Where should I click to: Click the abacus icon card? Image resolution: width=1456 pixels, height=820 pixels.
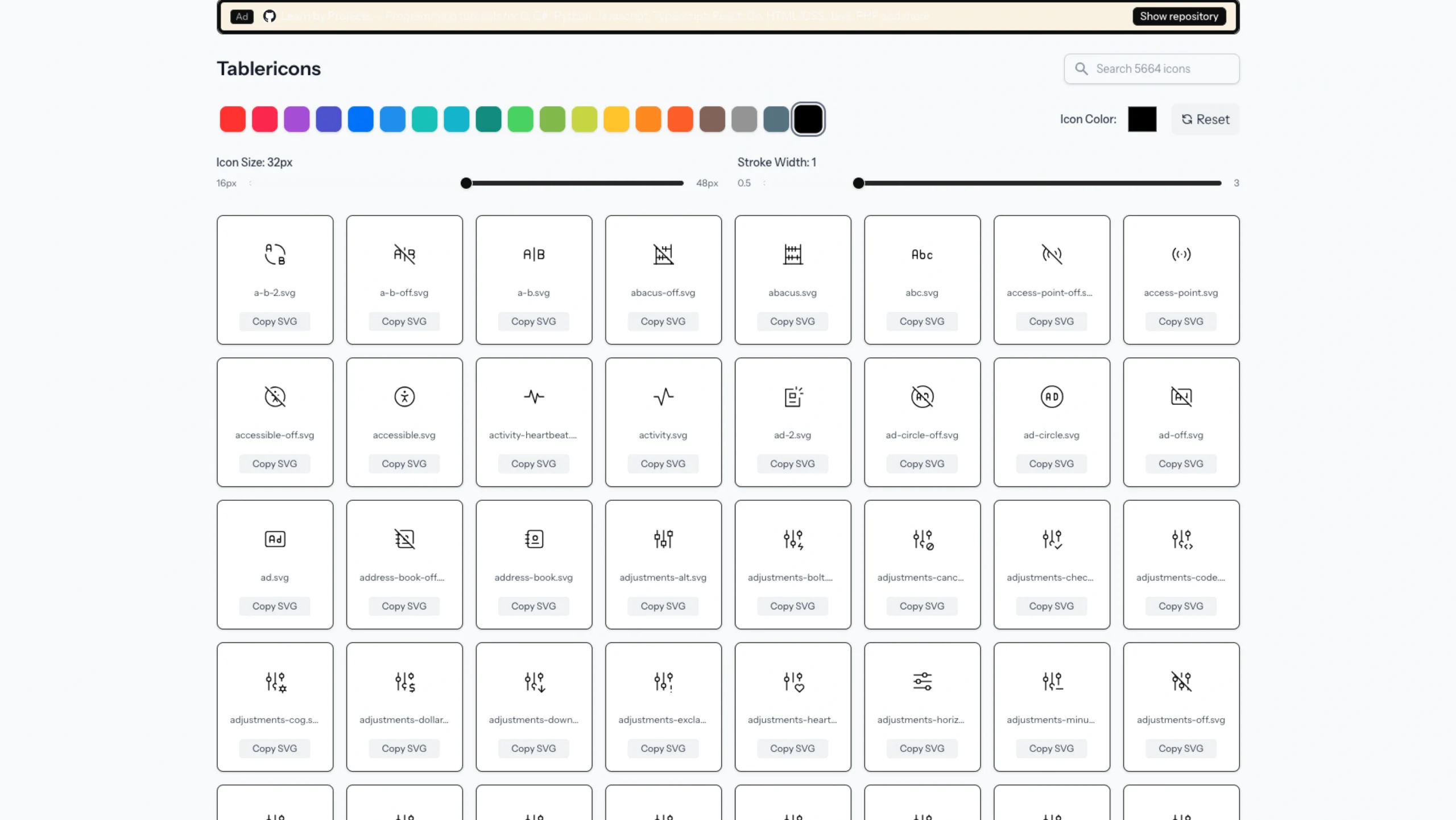click(792, 254)
